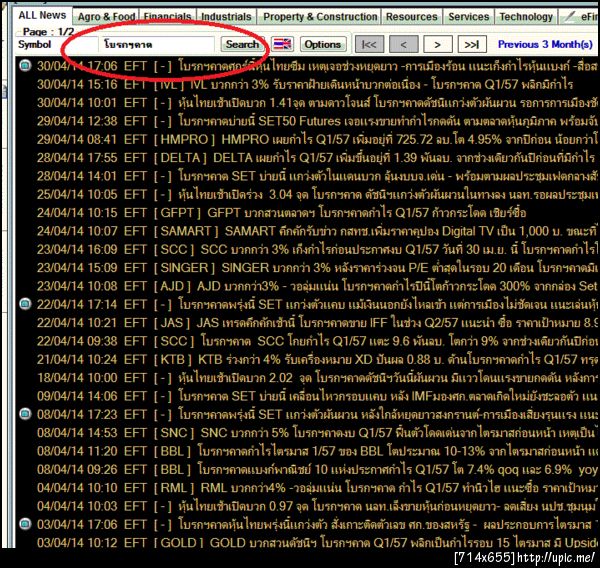Click the search keyword input field
This screenshot has height=568, width=600.
click(x=157, y=44)
